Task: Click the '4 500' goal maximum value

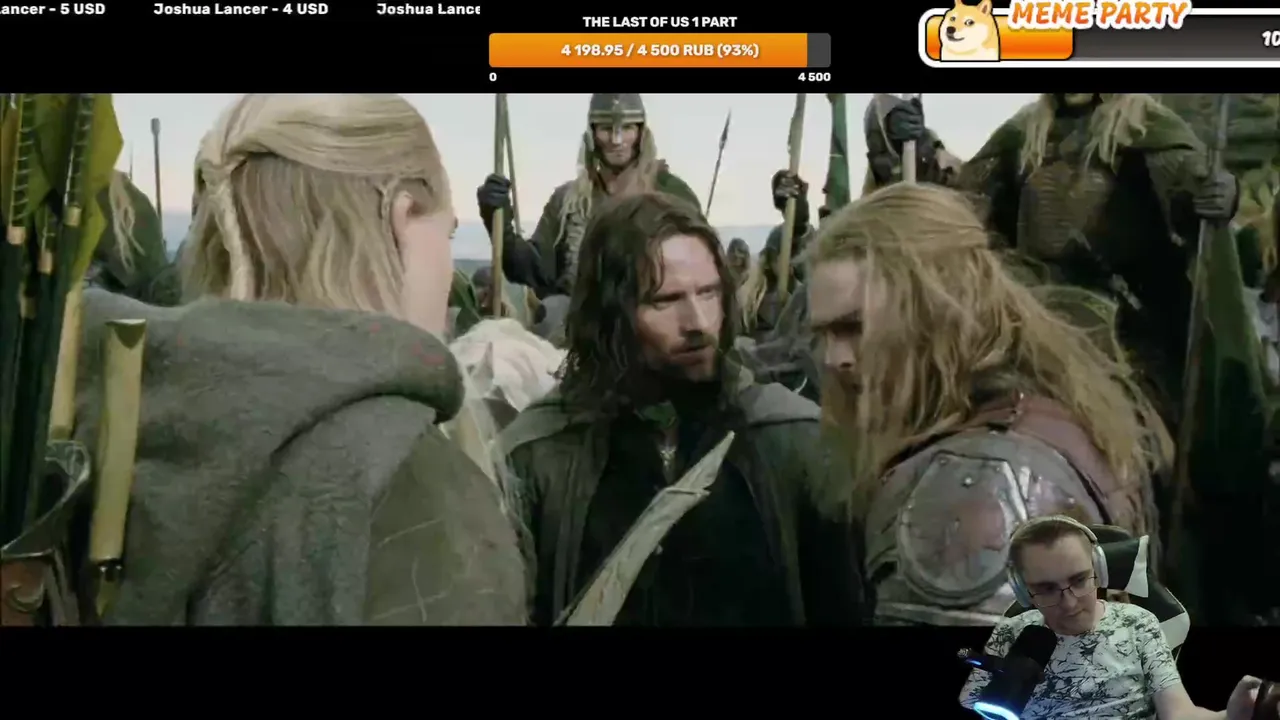Action: (813, 77)
